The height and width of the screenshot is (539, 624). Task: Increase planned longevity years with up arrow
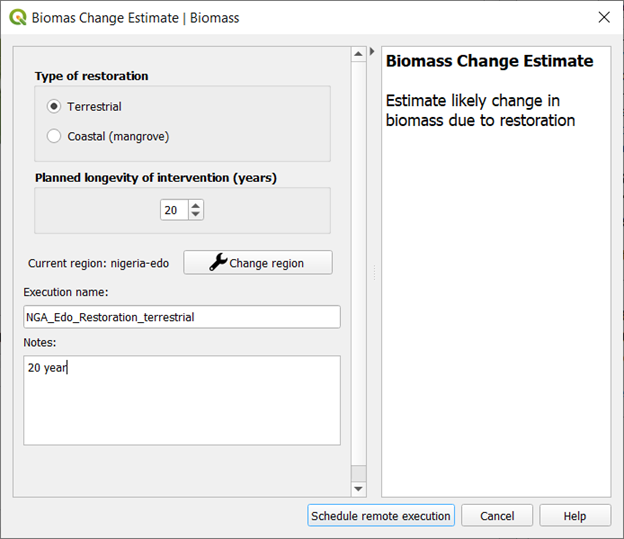tap(195, 206)
